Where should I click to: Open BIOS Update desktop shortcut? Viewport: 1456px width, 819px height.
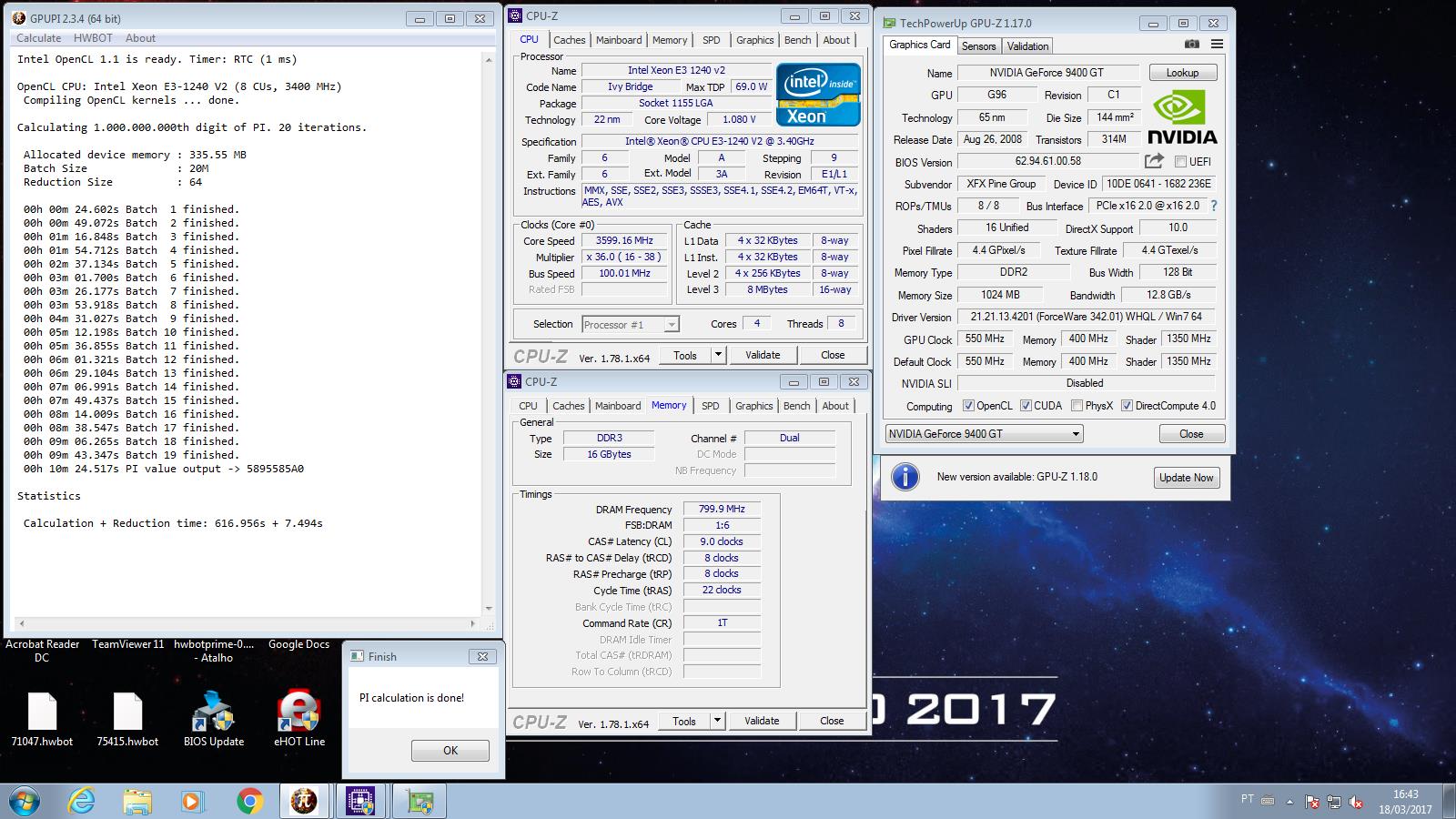click(214, 720)
